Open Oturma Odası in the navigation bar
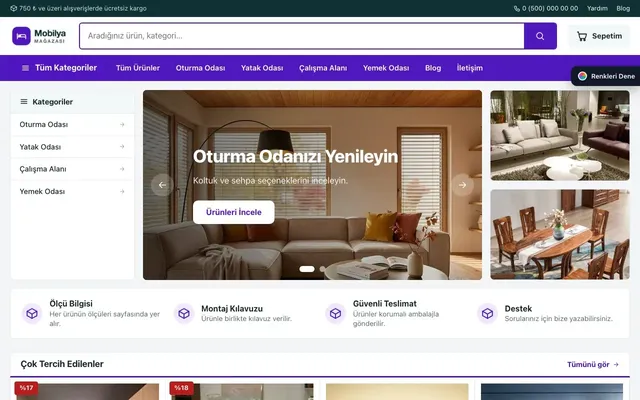 point(200,68)
